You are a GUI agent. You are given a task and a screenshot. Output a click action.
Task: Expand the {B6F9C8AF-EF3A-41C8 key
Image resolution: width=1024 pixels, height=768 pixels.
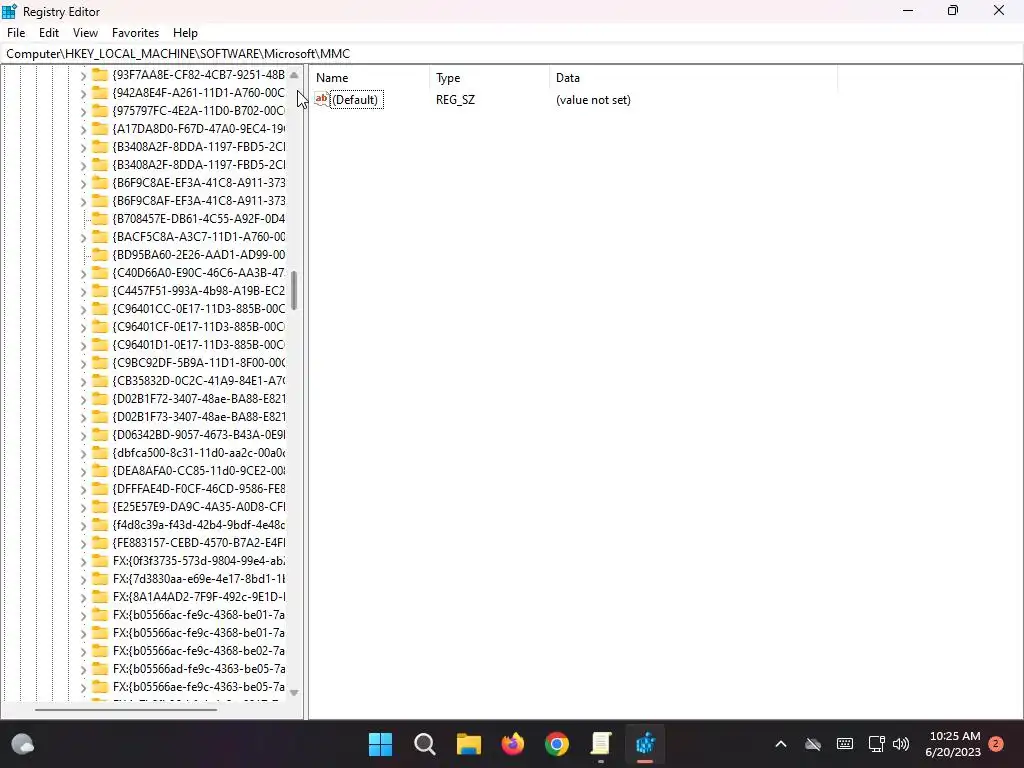[83, 201]
